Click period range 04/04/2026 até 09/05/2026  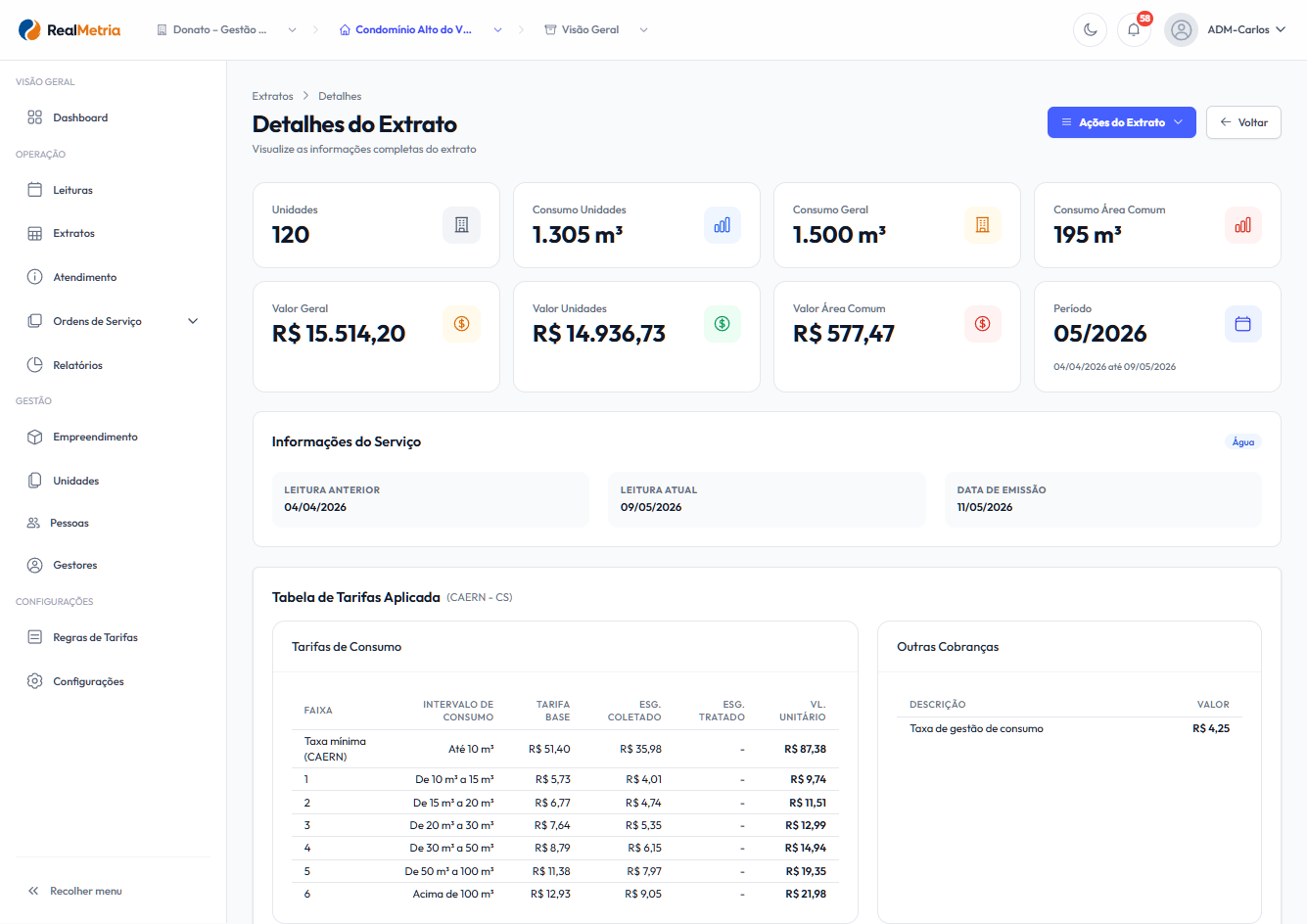pyautogui.click(x=1114, y=367)
